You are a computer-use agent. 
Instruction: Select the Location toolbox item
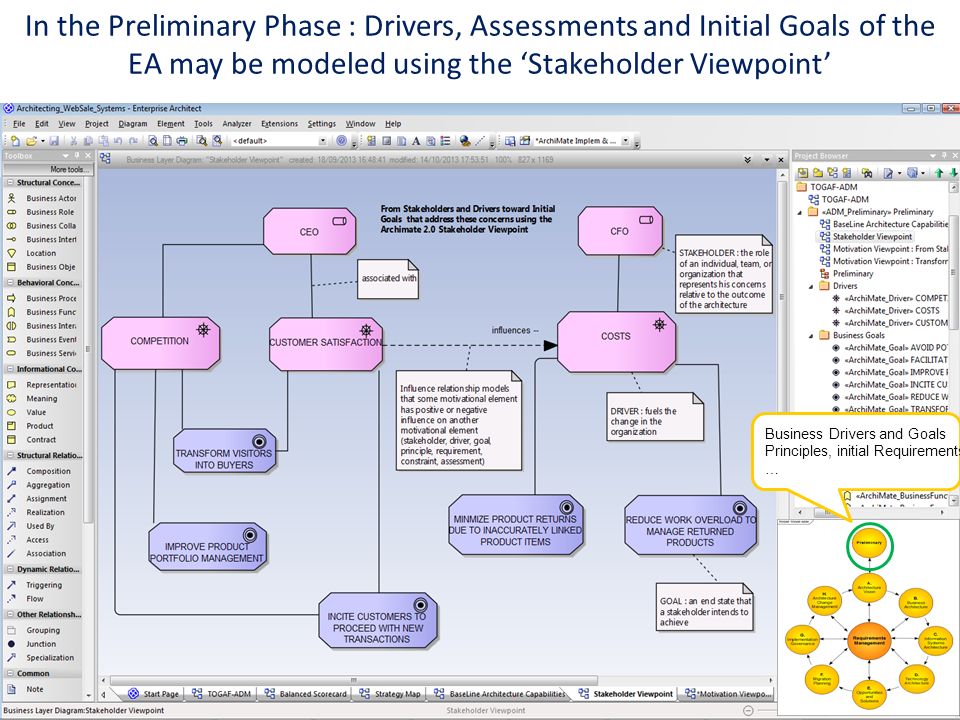pos(42,253)
